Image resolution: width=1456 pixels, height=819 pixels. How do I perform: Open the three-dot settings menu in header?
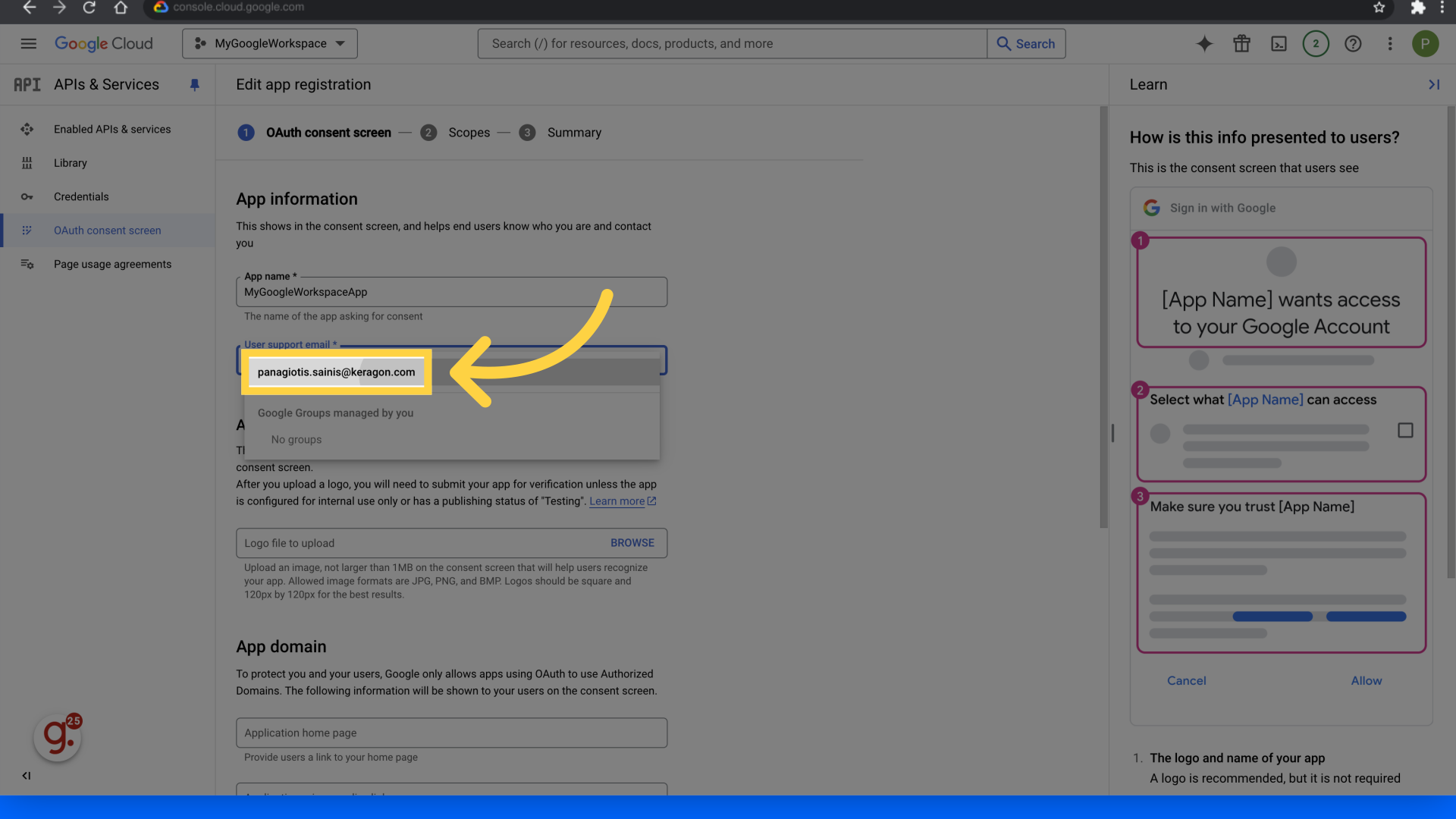pyautogui.click(x=1390, y=43)
